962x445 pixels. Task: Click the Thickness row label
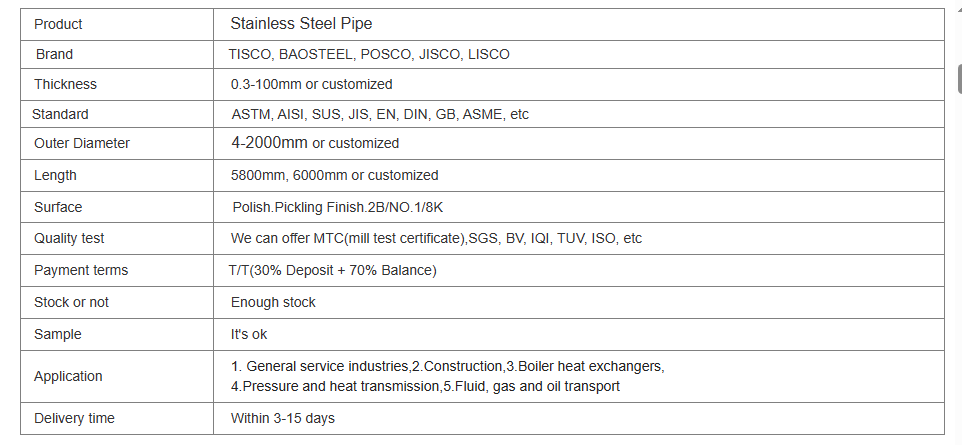(x=65, y=84)
